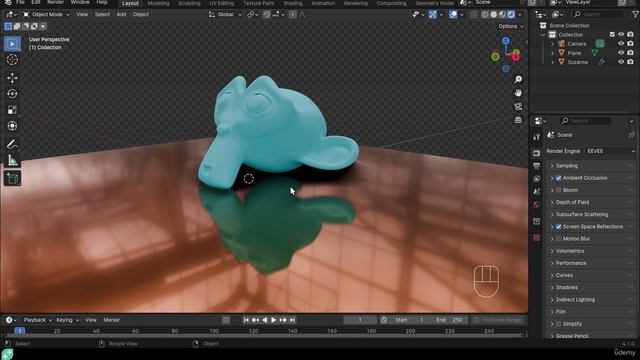The height and width of the screenshot is (360, 640).
Task: Jump to the last frame
Action: tap(292, 320)
